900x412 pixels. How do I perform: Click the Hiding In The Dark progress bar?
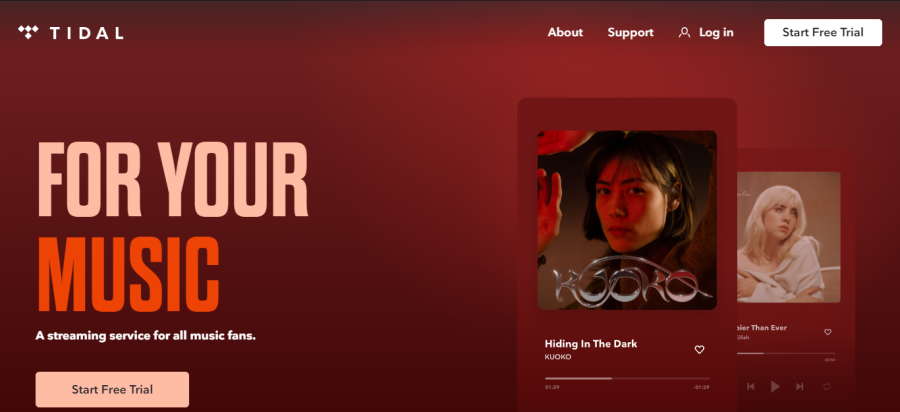click(627, 378)
